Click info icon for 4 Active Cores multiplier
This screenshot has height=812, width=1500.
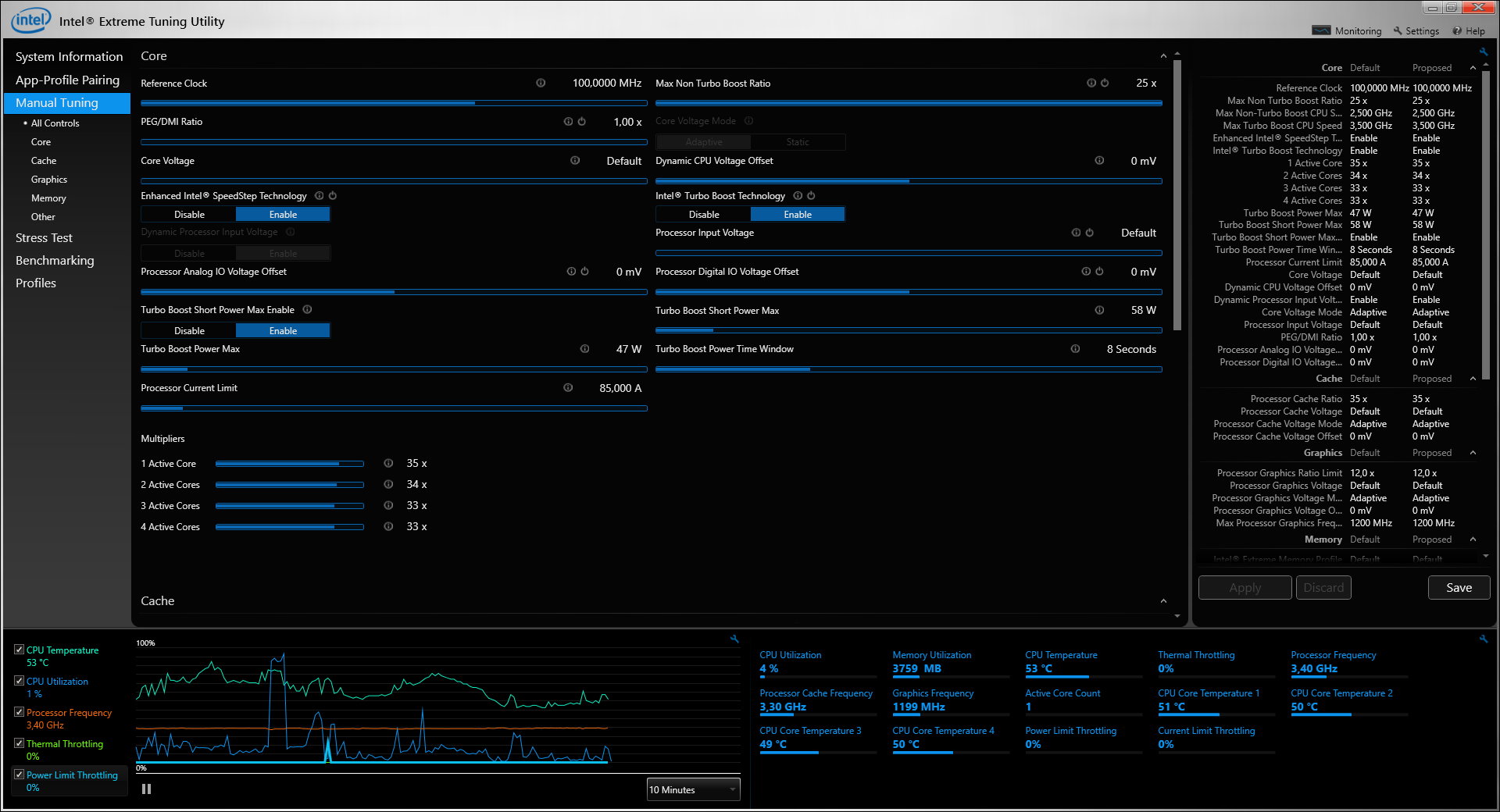(x=388, y=527)
